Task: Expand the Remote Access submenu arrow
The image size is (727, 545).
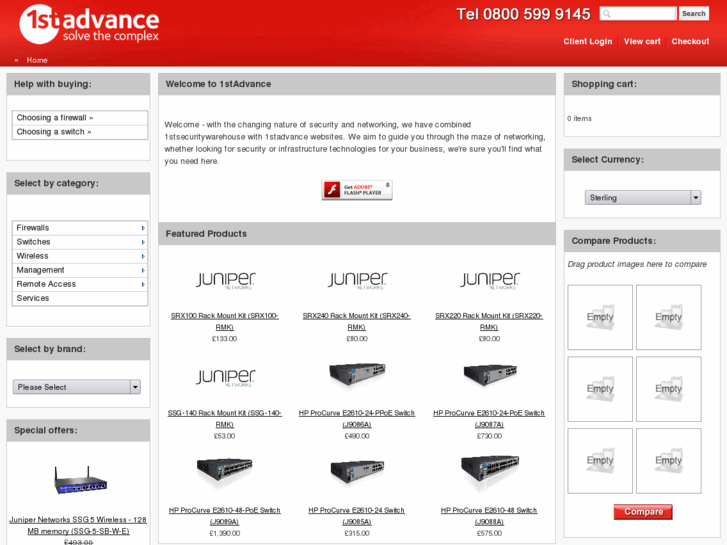Action: pos(143,284)
